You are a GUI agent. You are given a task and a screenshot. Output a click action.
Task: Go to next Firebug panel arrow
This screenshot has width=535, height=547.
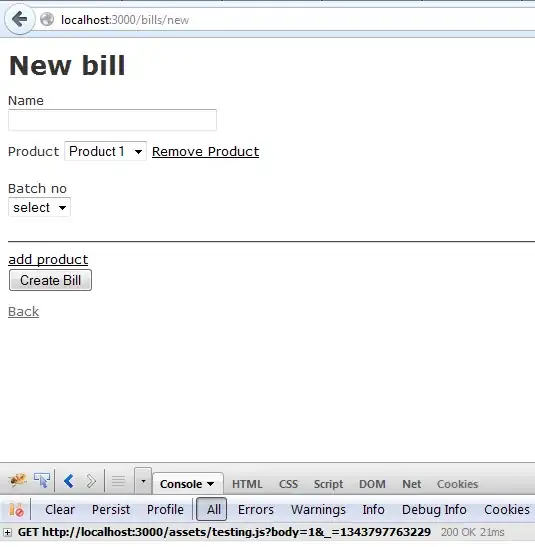(91, 481)
